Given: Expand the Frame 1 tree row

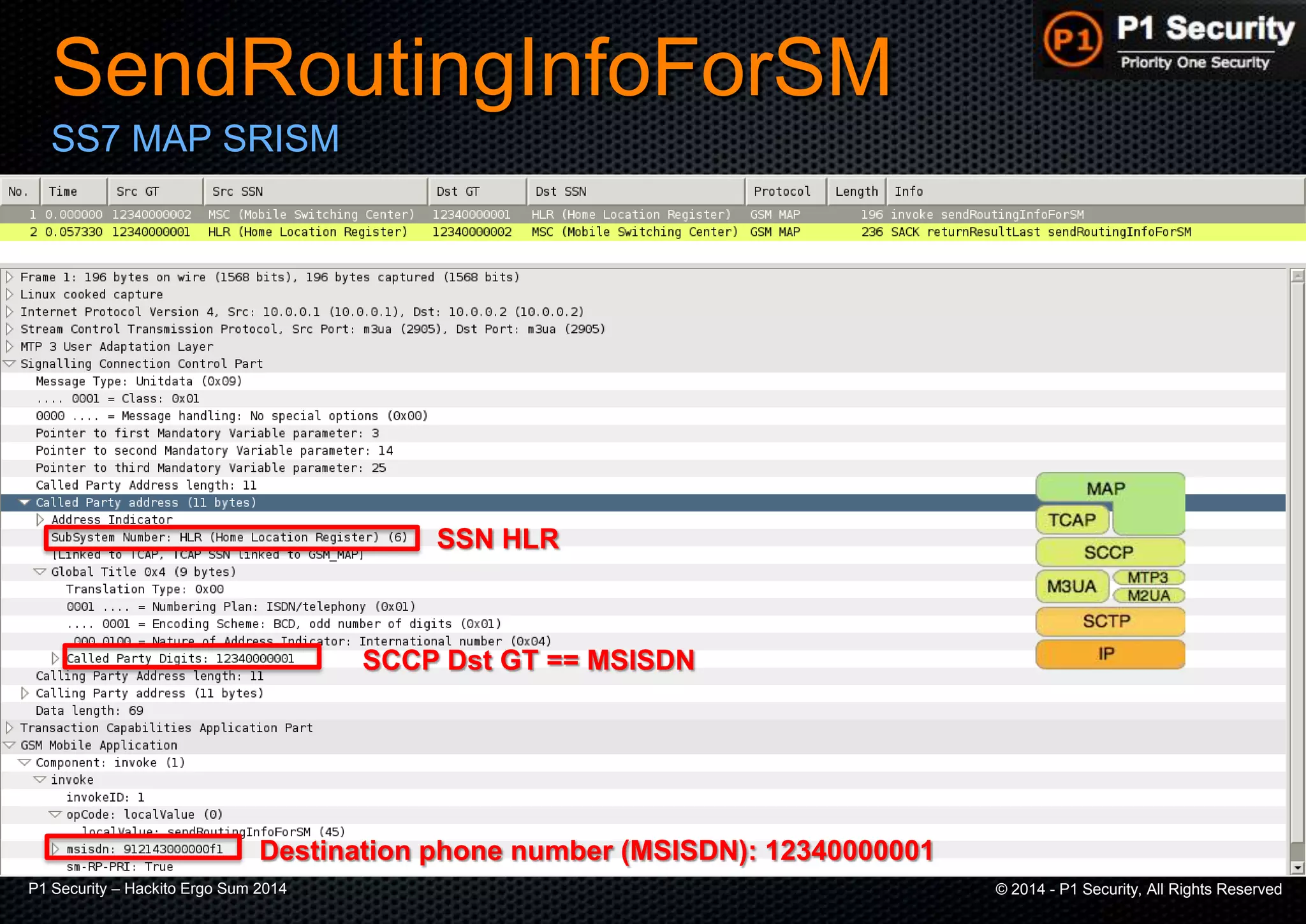Looking at the screenshot, I should click(10, 277).
